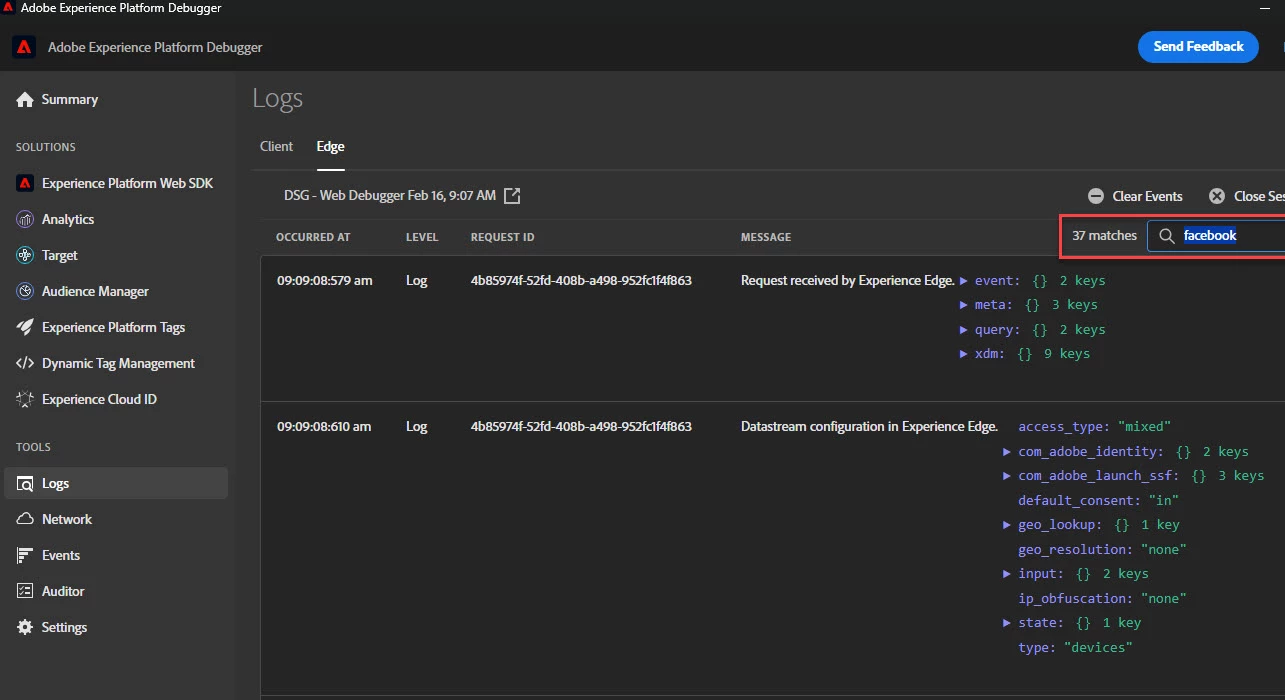Click 'Request received by Experience Edge.' message
This screenshot has height=700, width=1285.
click(848, 281)
